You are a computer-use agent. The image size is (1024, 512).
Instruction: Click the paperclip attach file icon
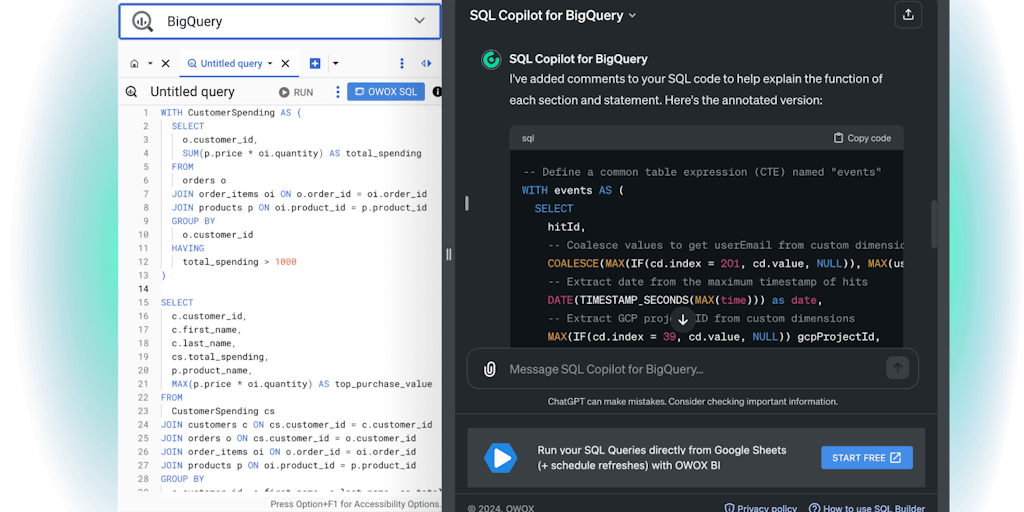[x=489, y=369]
